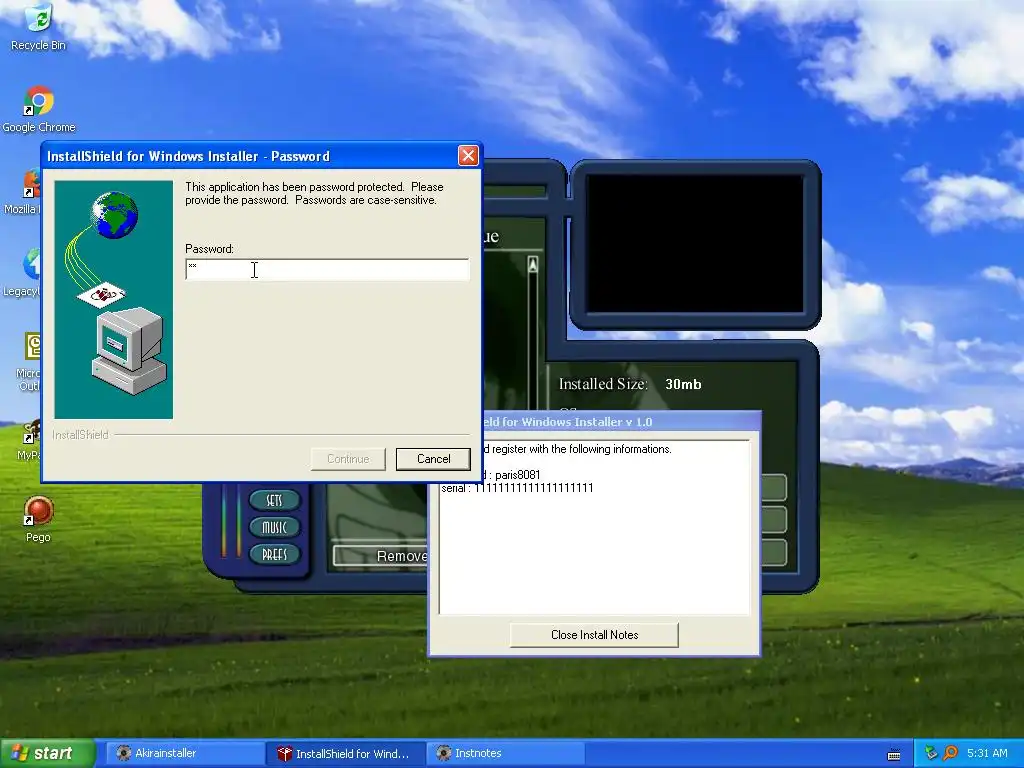This screenshot has height=768, width=1024.
Task: Click Close Install Notes button
Action: (594, 635)
